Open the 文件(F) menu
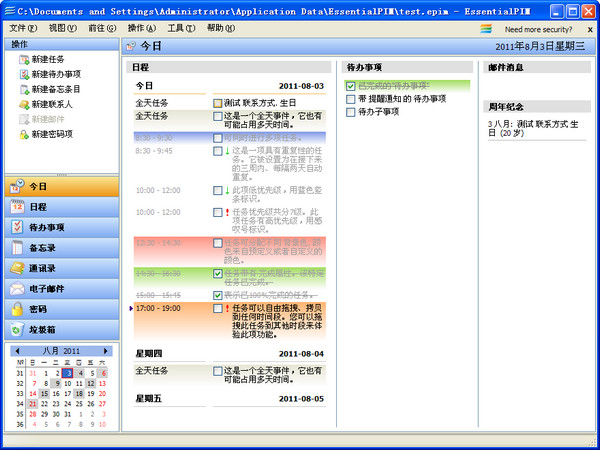 (22, 28)
